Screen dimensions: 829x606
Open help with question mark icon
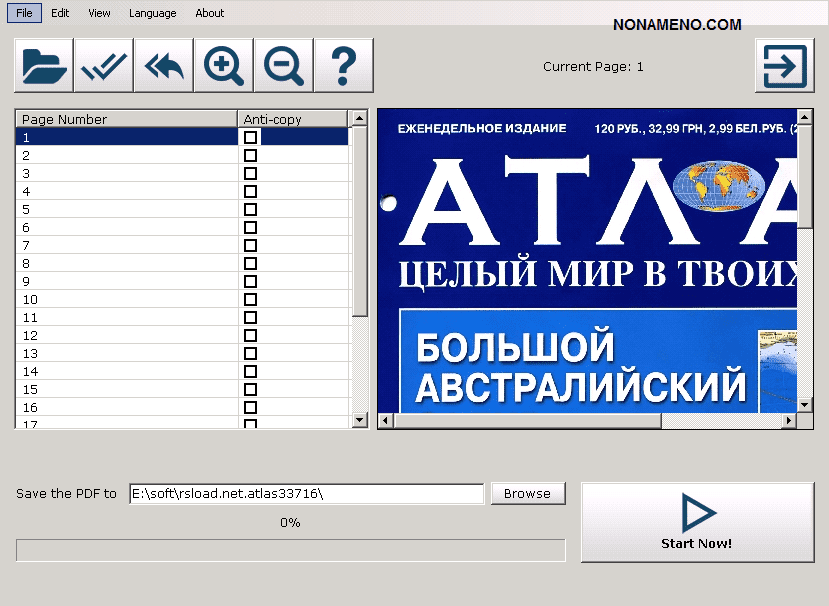tap(343, 66)
